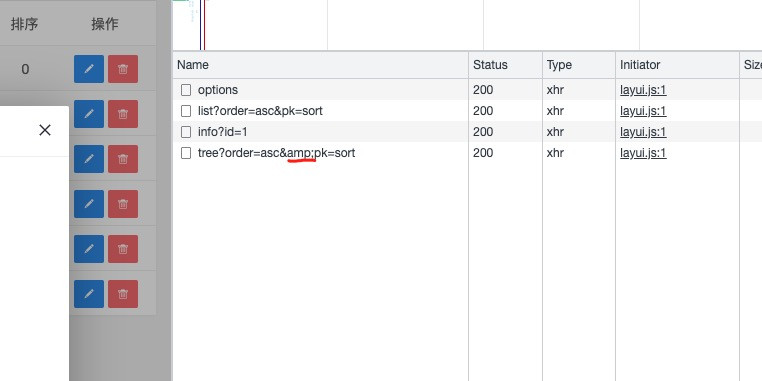
Task: Click the red trash icon in the first row
Action: tap(123, 69)
